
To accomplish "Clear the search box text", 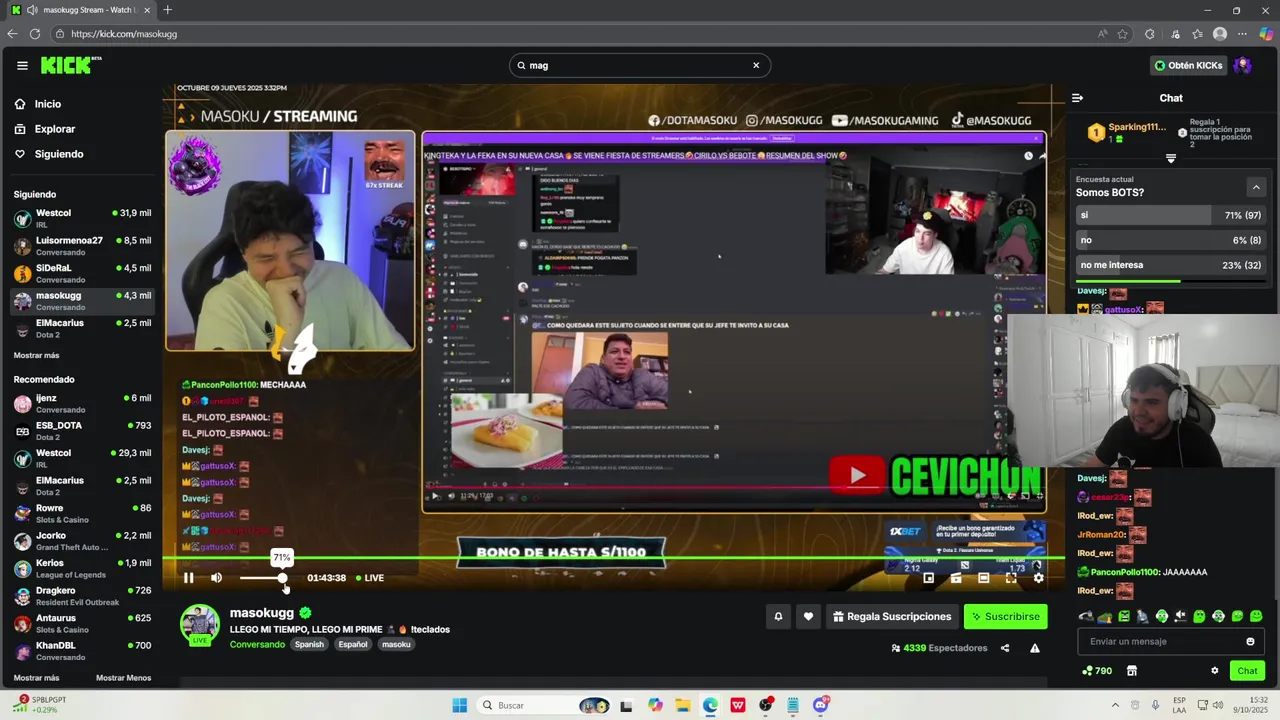I will [756, 65].
